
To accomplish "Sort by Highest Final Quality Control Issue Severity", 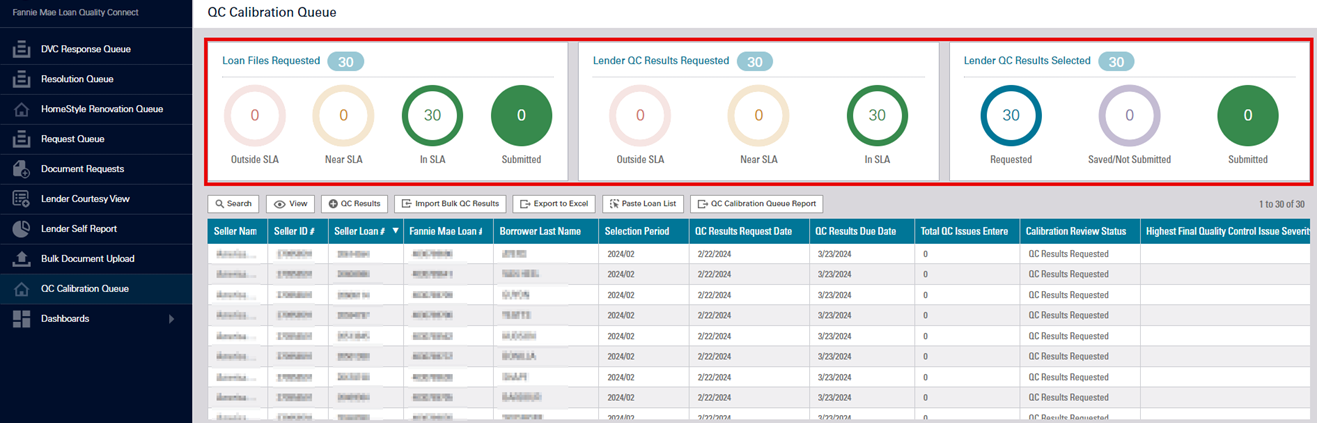I will (x=1225, y=231).
